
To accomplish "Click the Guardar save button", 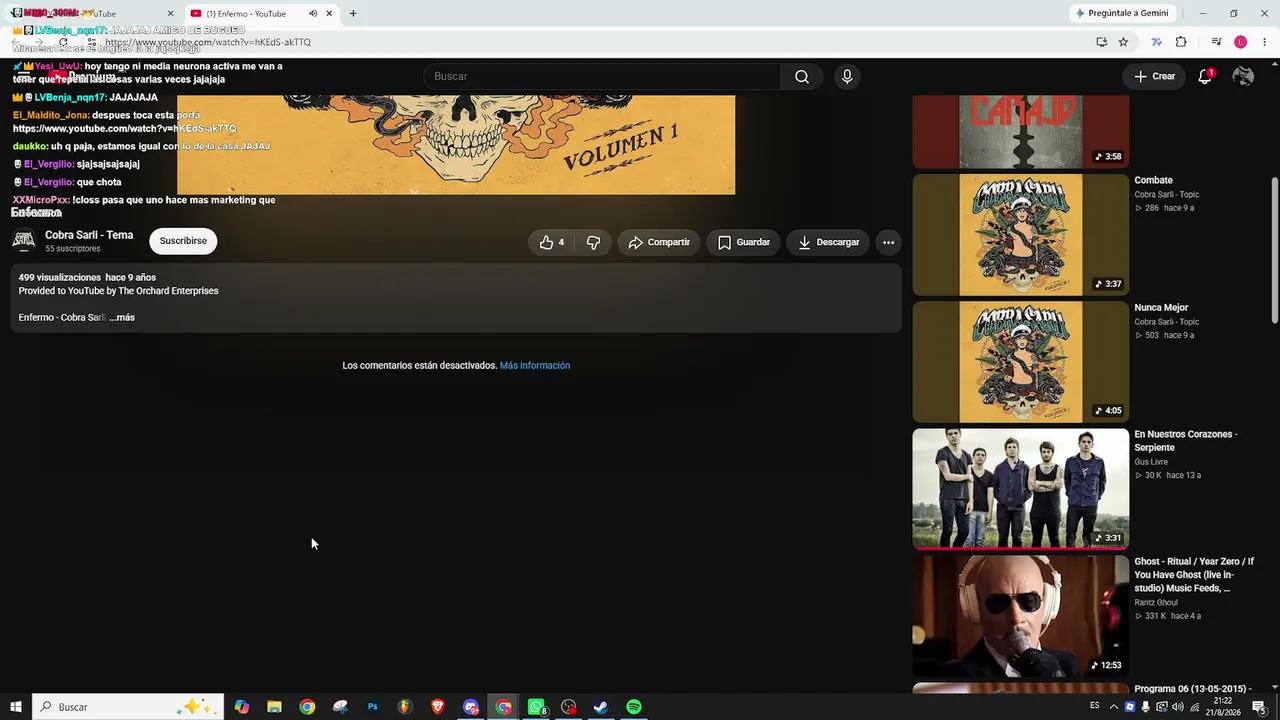I will 744,242.
